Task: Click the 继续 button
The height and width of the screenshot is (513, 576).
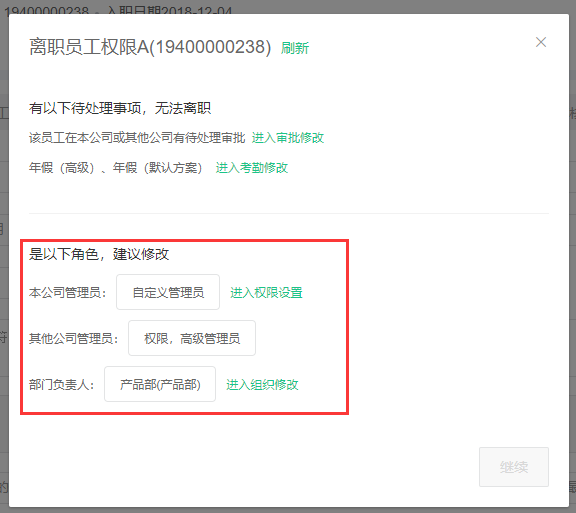Action: [514, 467]
